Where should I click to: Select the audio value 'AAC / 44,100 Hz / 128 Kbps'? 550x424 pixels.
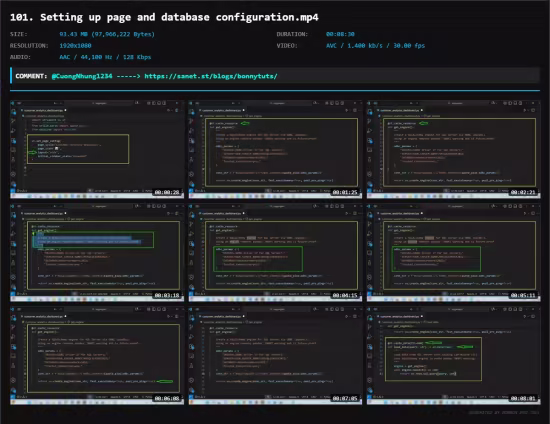click(105, 57)
